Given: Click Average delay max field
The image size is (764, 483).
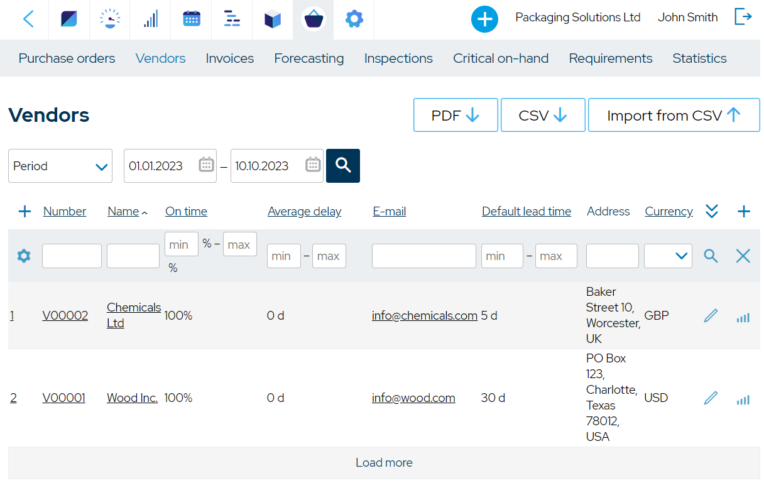Looking at the screenshot, I should [329, 256].
